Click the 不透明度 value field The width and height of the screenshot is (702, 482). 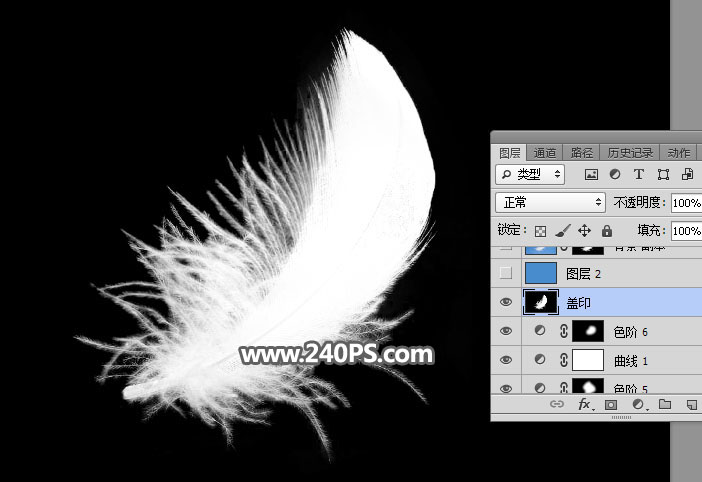[x=686, y=203]
